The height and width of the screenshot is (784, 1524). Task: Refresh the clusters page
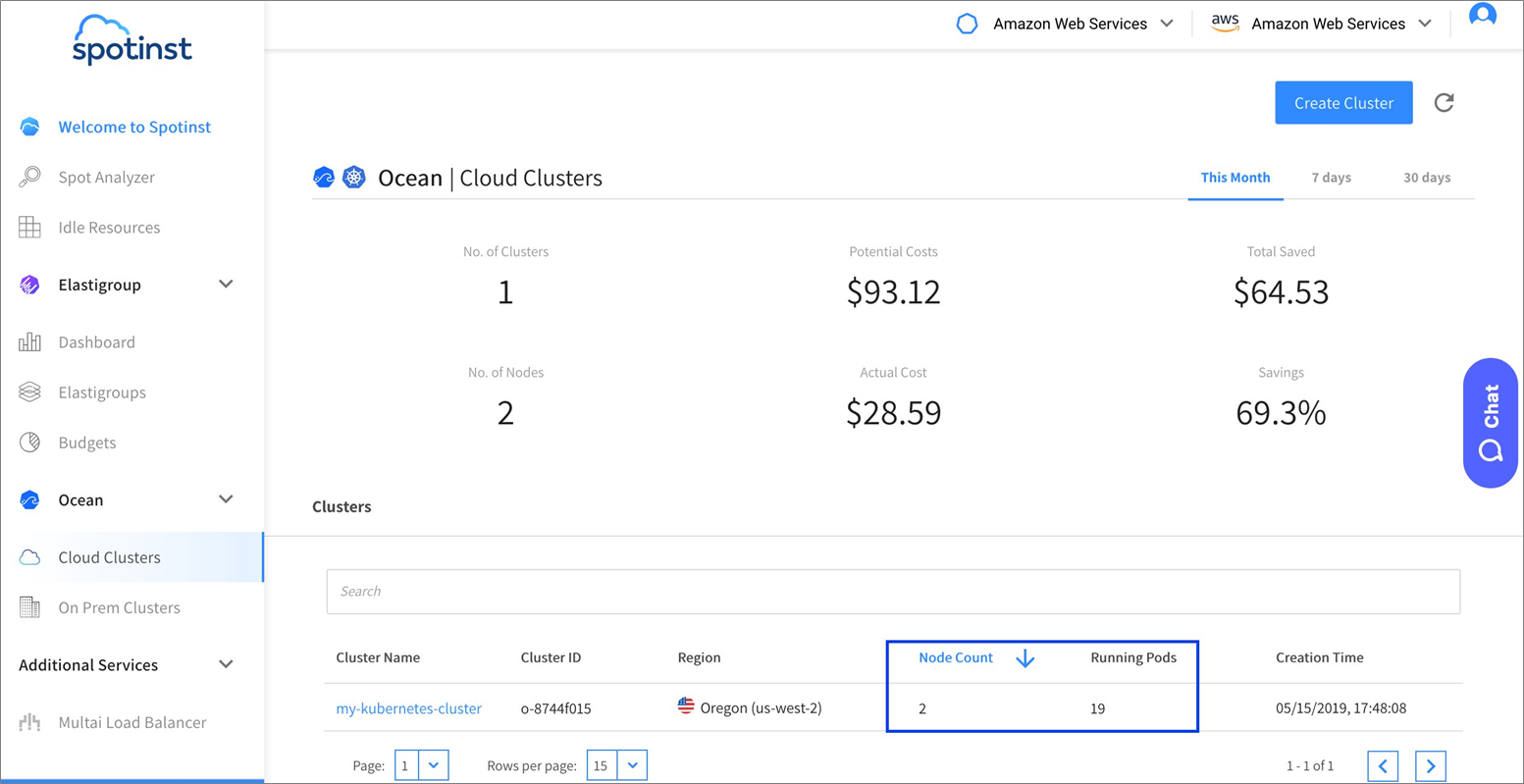pyautogui.click(x=1444, y=102)
